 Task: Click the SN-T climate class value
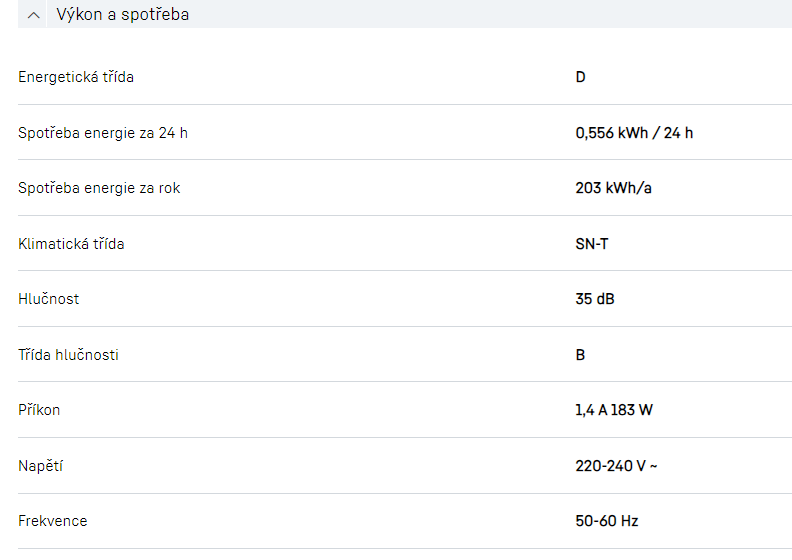coord(592,244)
